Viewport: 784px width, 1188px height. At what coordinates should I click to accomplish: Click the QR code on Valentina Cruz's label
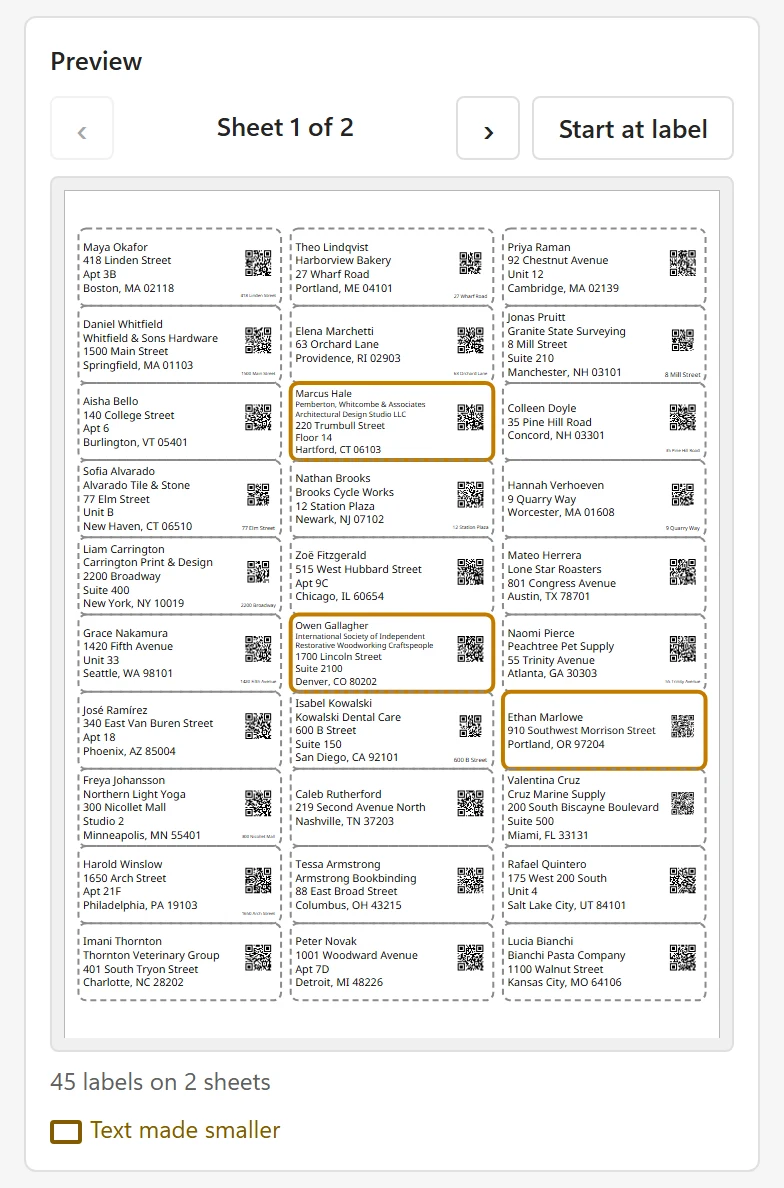(x=682, y=803)
